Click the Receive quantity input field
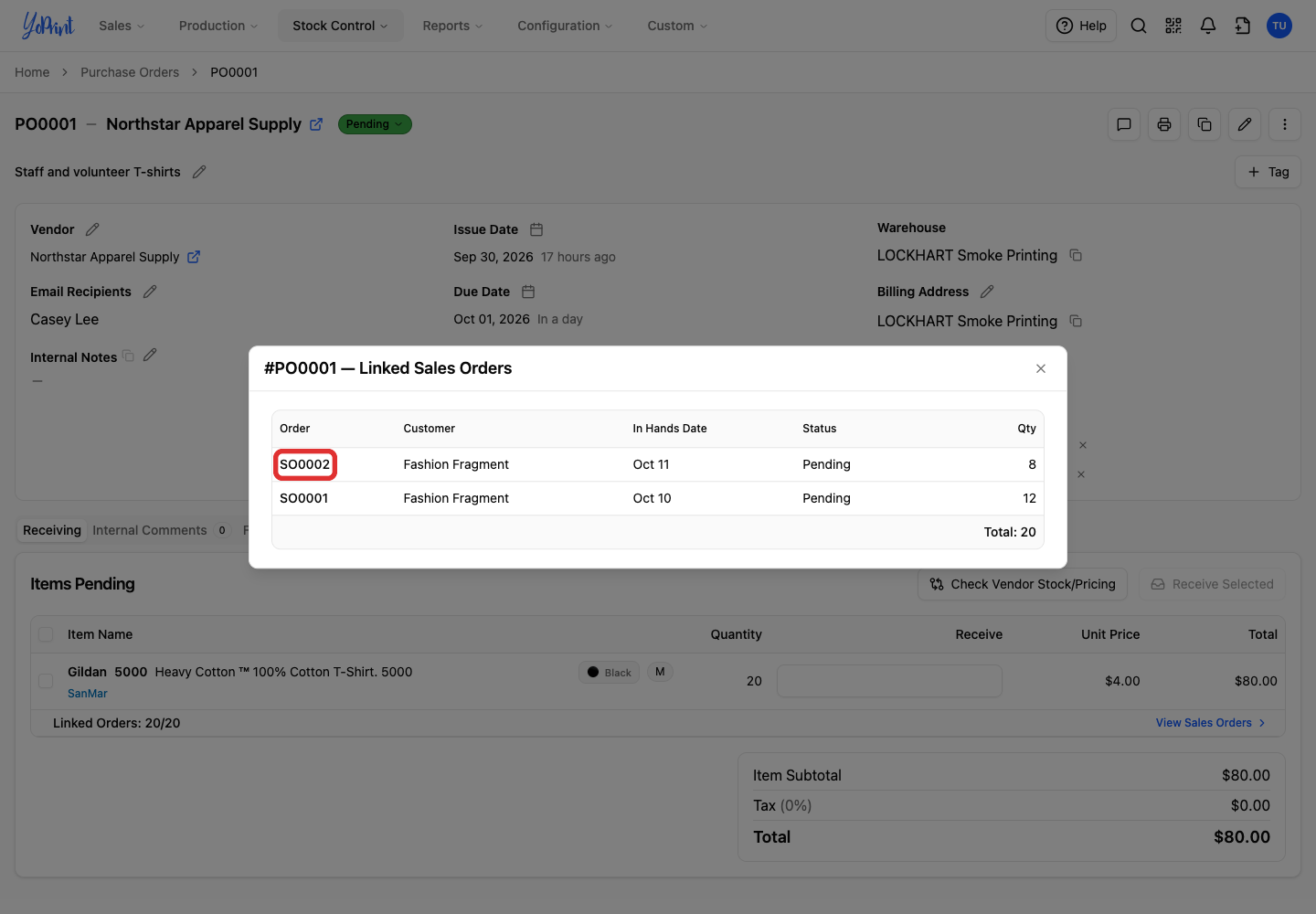This screenshot has width=1316, height=914. tap(889, 681)
